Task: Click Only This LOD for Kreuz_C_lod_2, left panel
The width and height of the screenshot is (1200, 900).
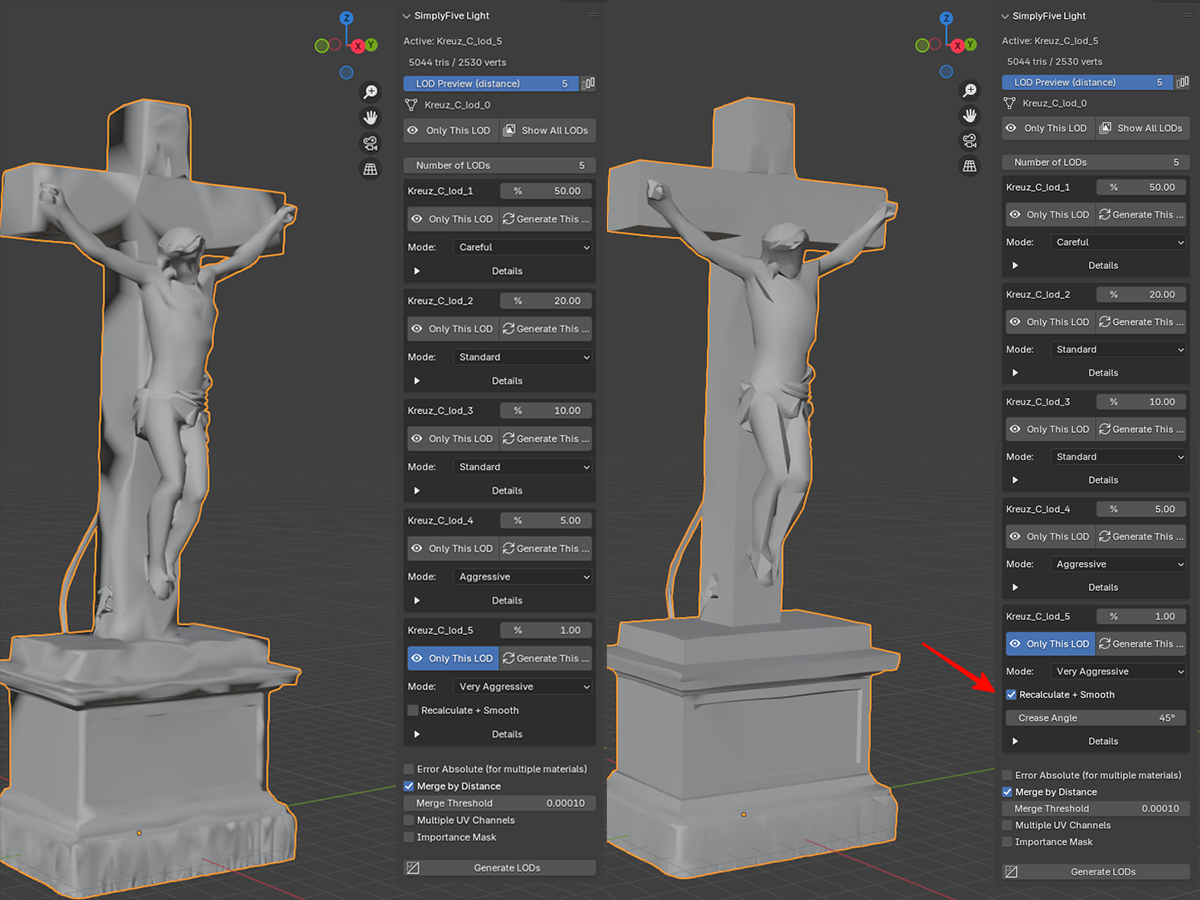Action: tap(453, 329)
